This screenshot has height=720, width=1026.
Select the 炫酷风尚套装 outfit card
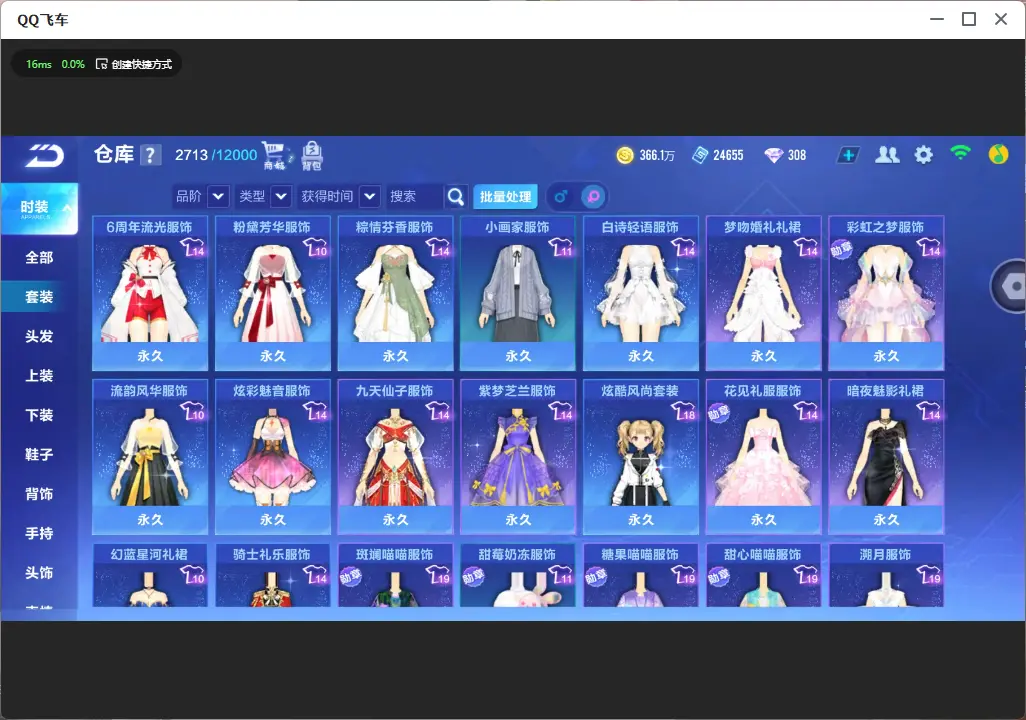pyautogui.click(x=641, y=456)
